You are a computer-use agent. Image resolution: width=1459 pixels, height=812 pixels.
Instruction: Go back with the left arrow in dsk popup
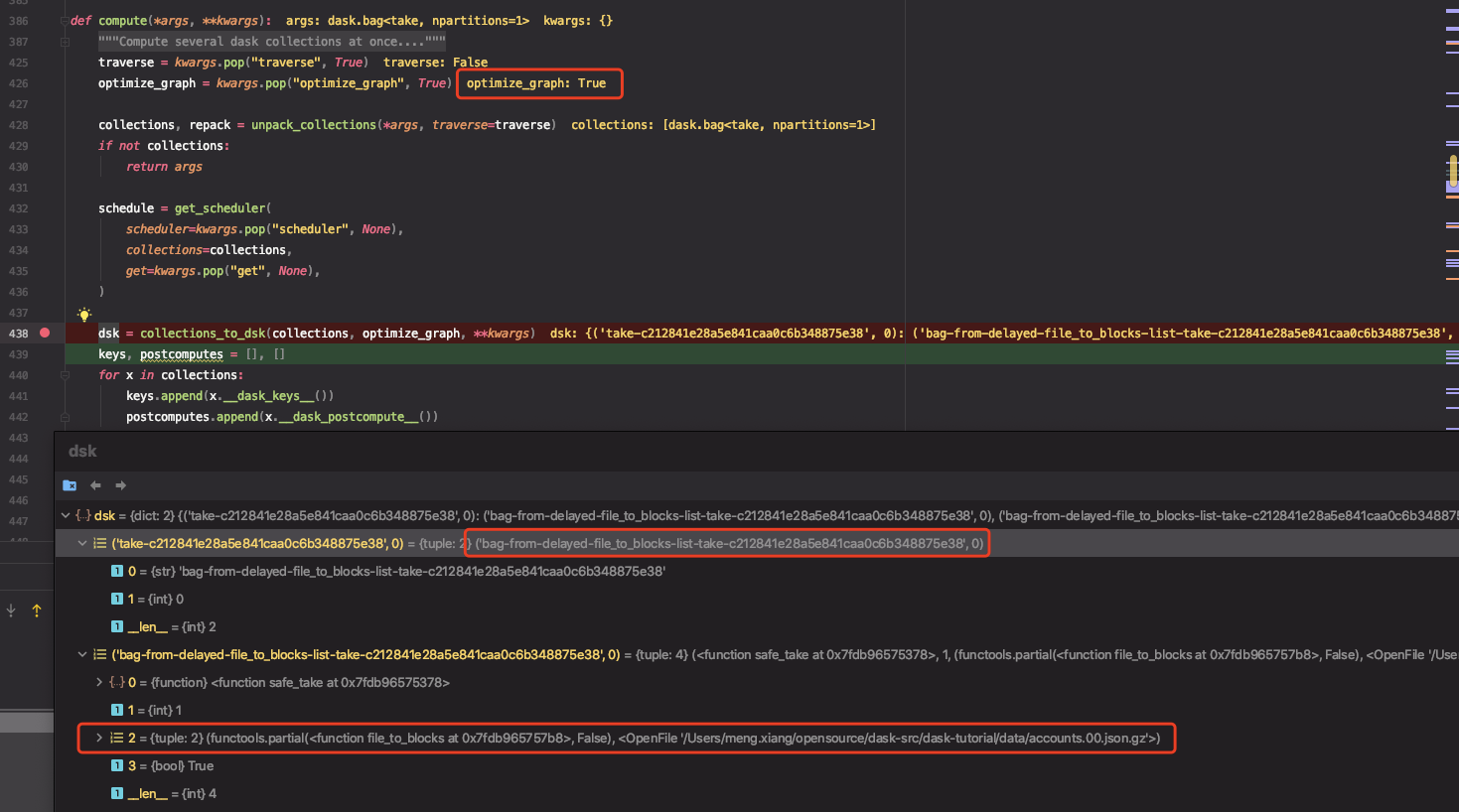point(95,485)
